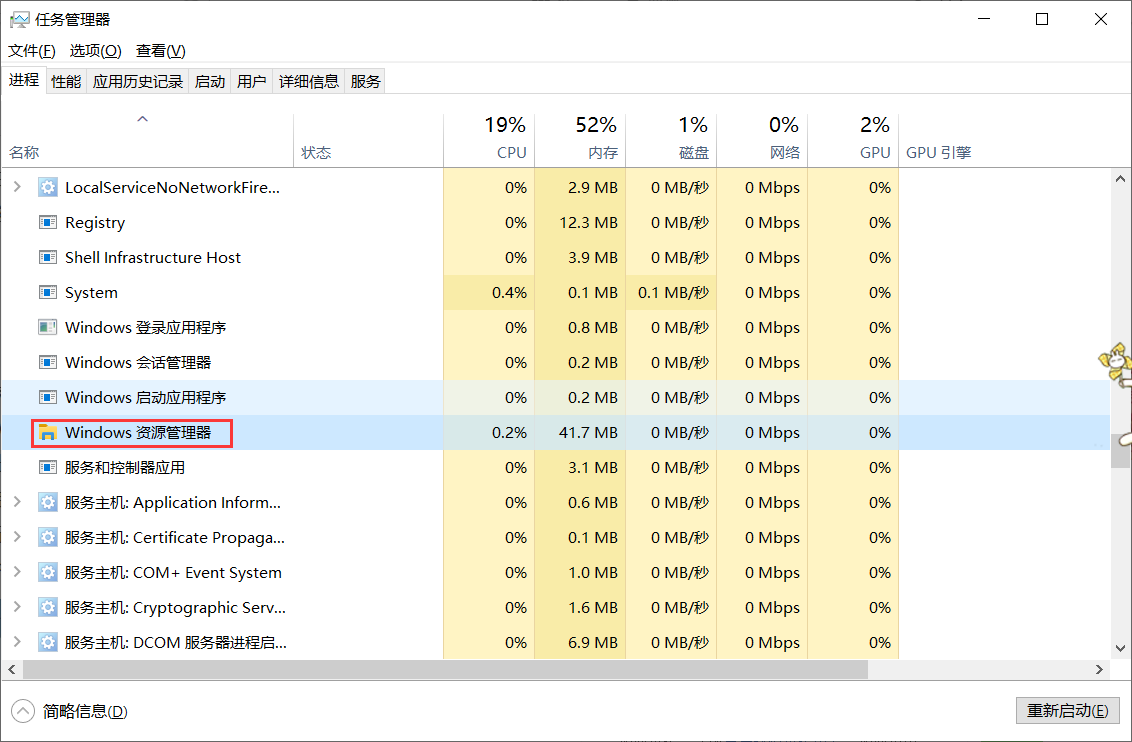Select the Shell Infrastructure Host name
Image resolution: width=1132 pixels, height=742 pixels.
(152, 258)
